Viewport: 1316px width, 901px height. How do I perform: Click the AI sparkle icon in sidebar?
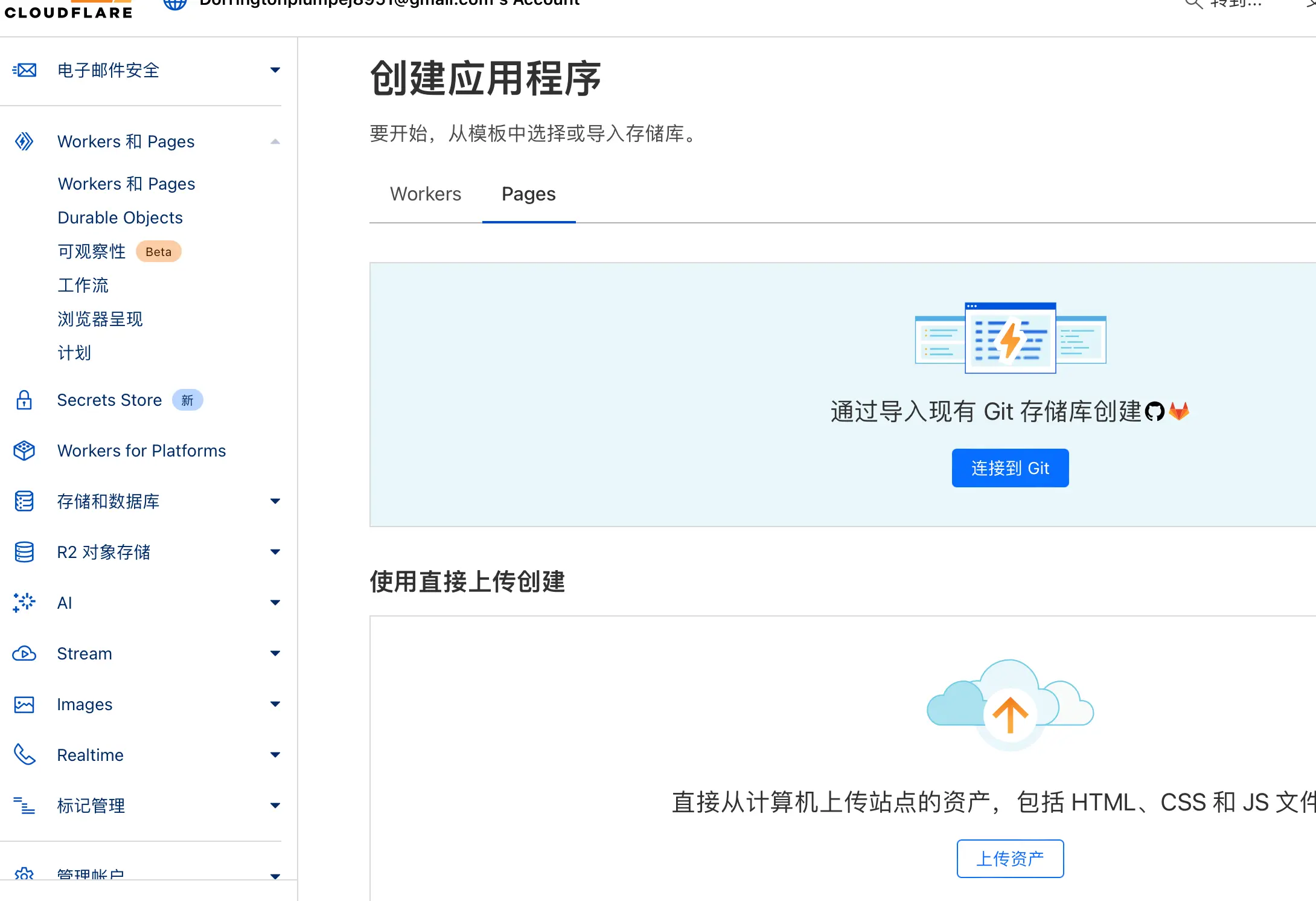pos(24,603)
